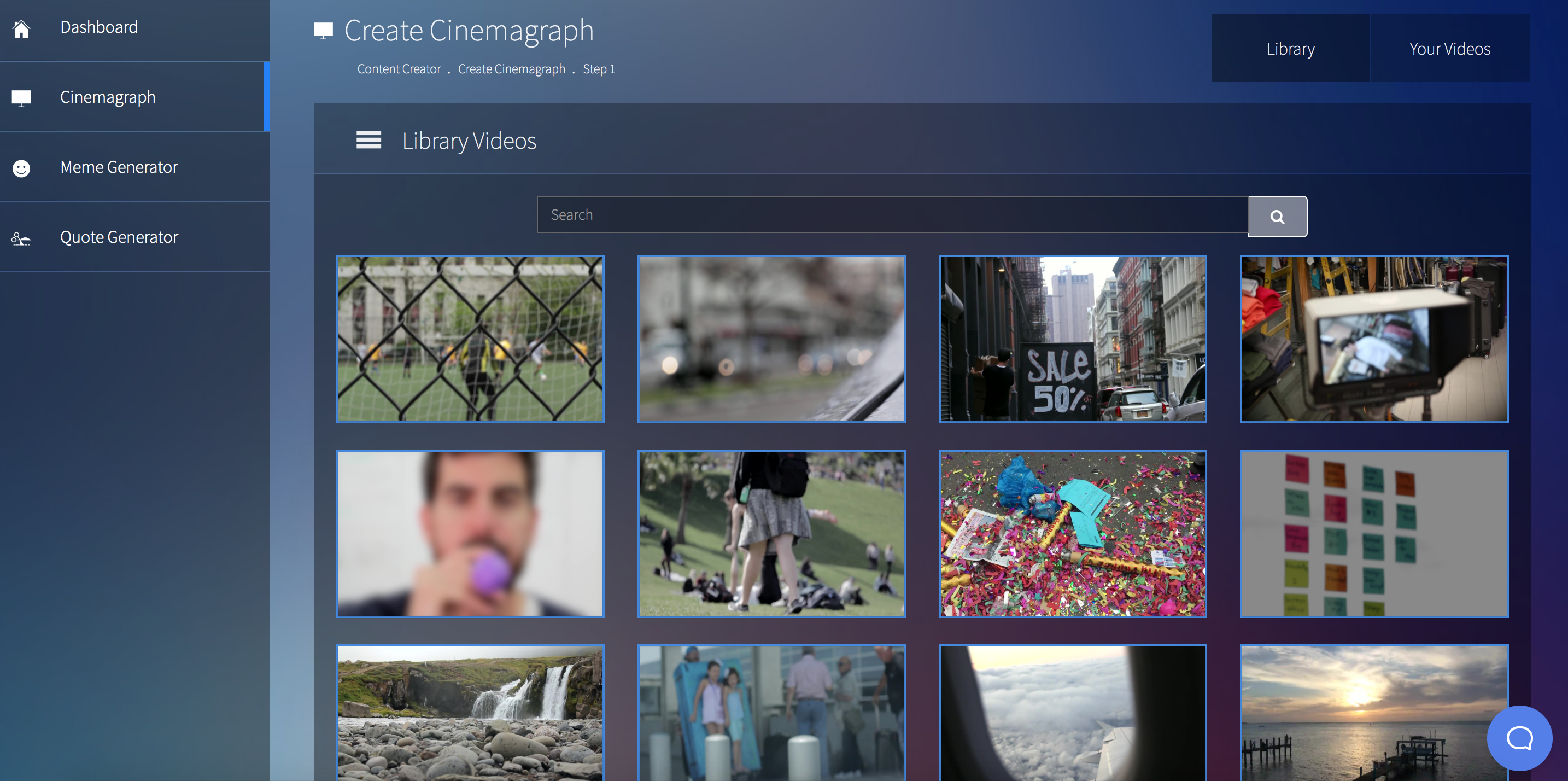This screenshot has height=781, width=1568.
Task: Focus the Search input field
Action: [x=892, y=214]
